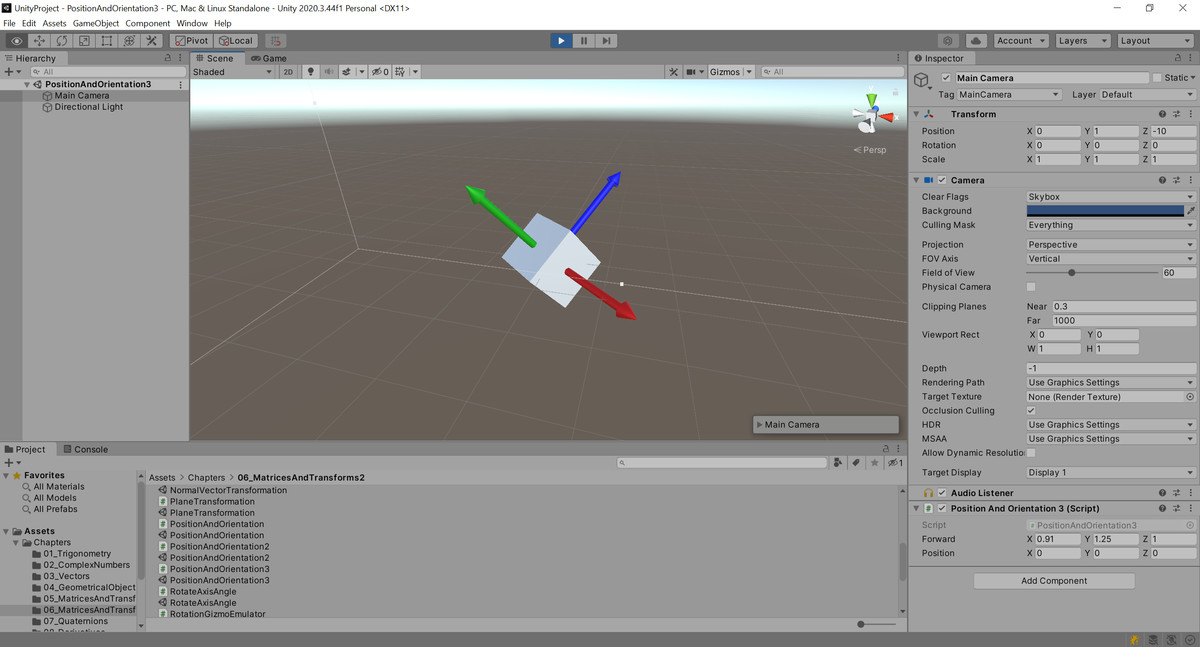Open scene component tools wrench icon

pyautogui.click(x=673, y=72)
